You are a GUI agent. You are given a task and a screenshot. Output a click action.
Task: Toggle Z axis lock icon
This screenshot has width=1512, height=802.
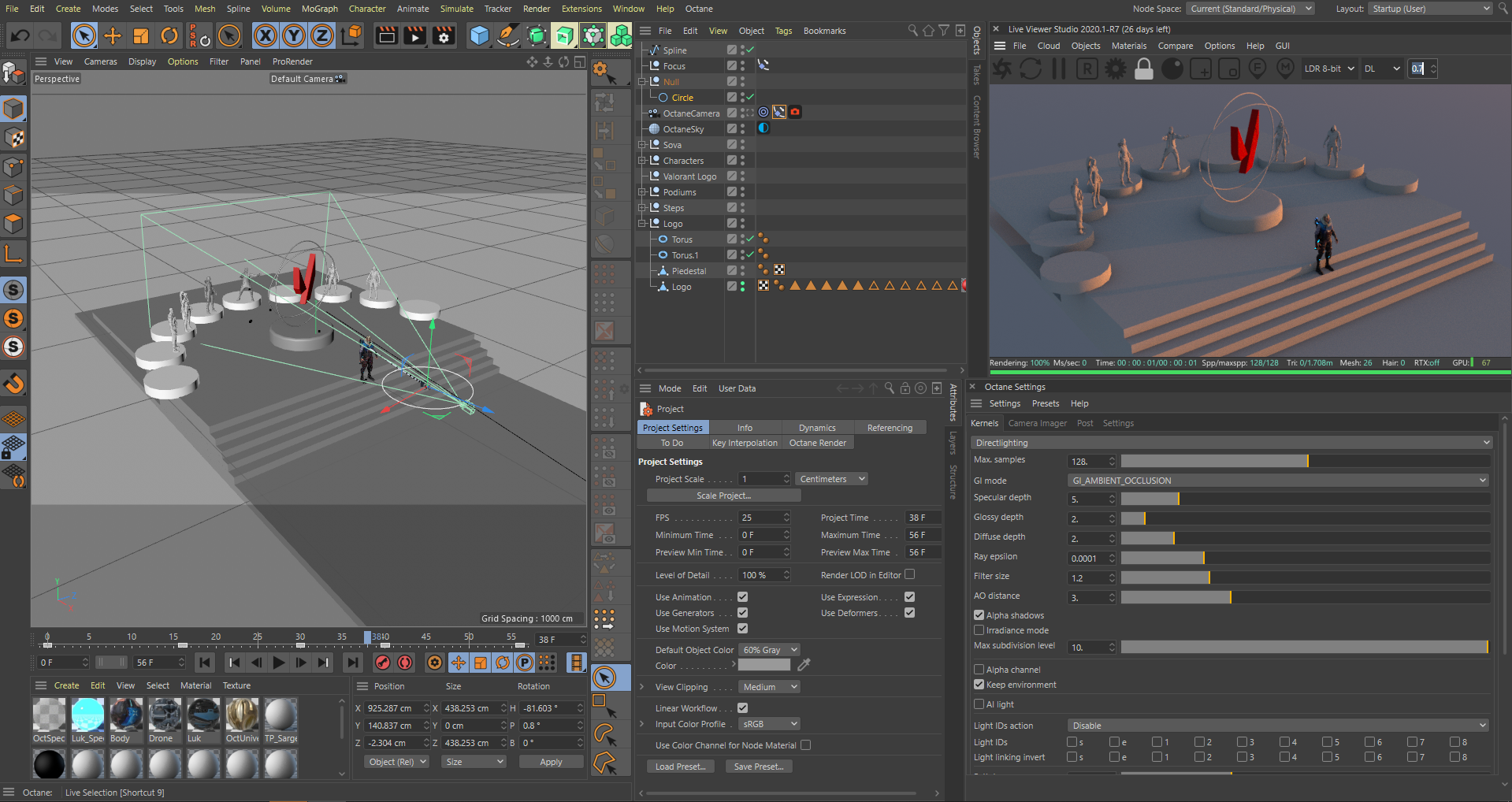(x=322, y=35)
